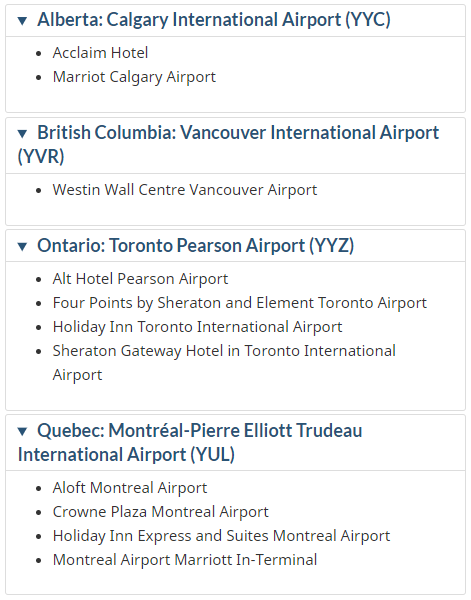Click Quebec: Montréal-Pierre Elliott Trudeau heading
Image resolution: width=471 pixels, height=600 pixels.
tap(190, 442)
